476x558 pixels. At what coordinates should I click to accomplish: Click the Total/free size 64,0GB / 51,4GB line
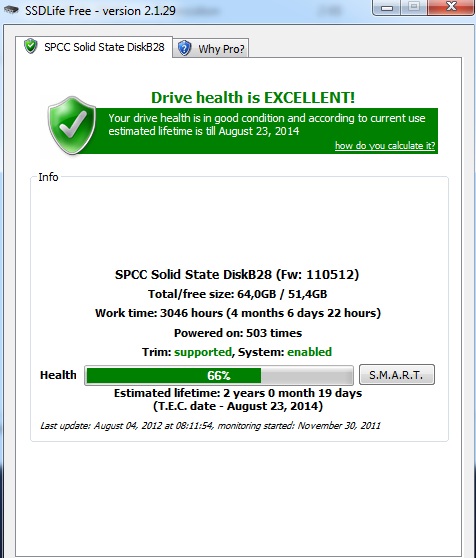click(238, 294)
